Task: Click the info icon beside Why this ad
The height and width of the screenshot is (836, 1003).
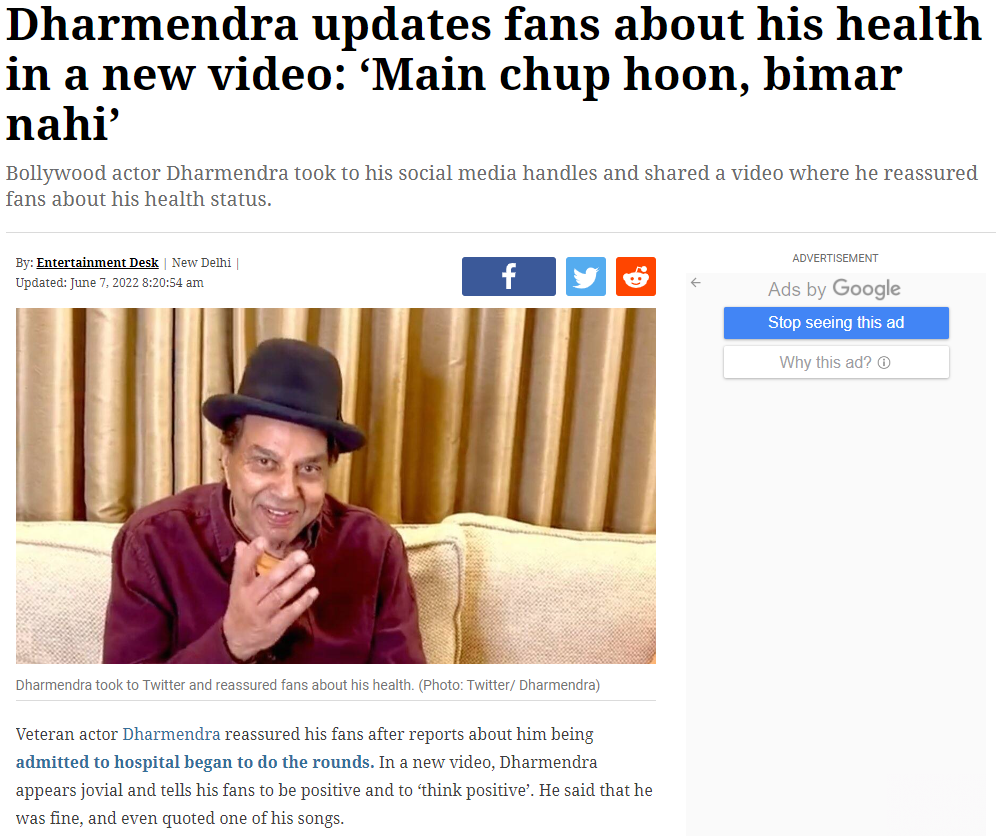Action: 884,363
